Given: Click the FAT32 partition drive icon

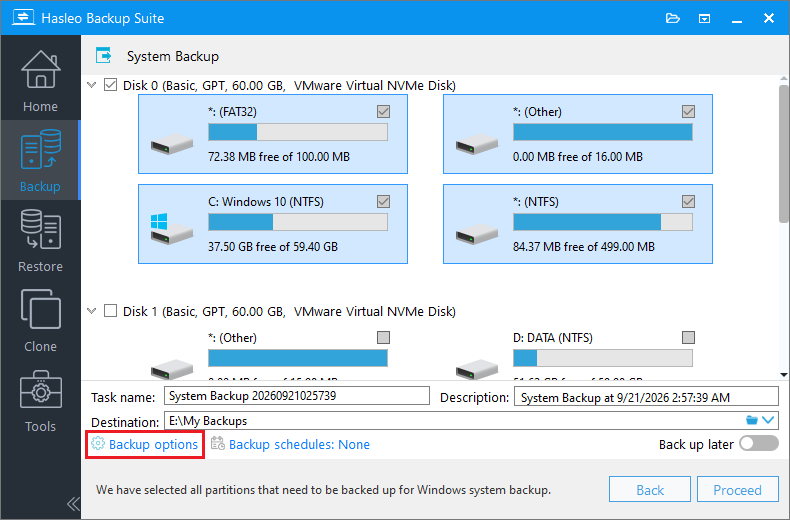Looking at the screenshot, I should pos(172,143).
